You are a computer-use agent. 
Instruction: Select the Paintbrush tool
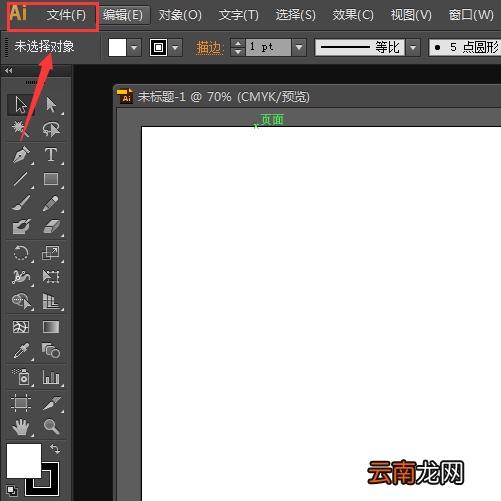21,203
